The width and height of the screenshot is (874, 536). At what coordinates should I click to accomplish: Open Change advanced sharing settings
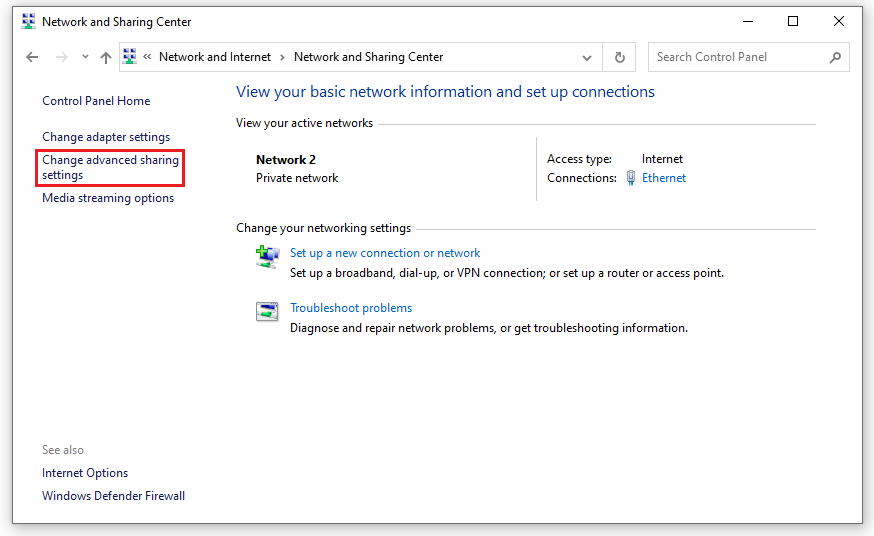110,167
